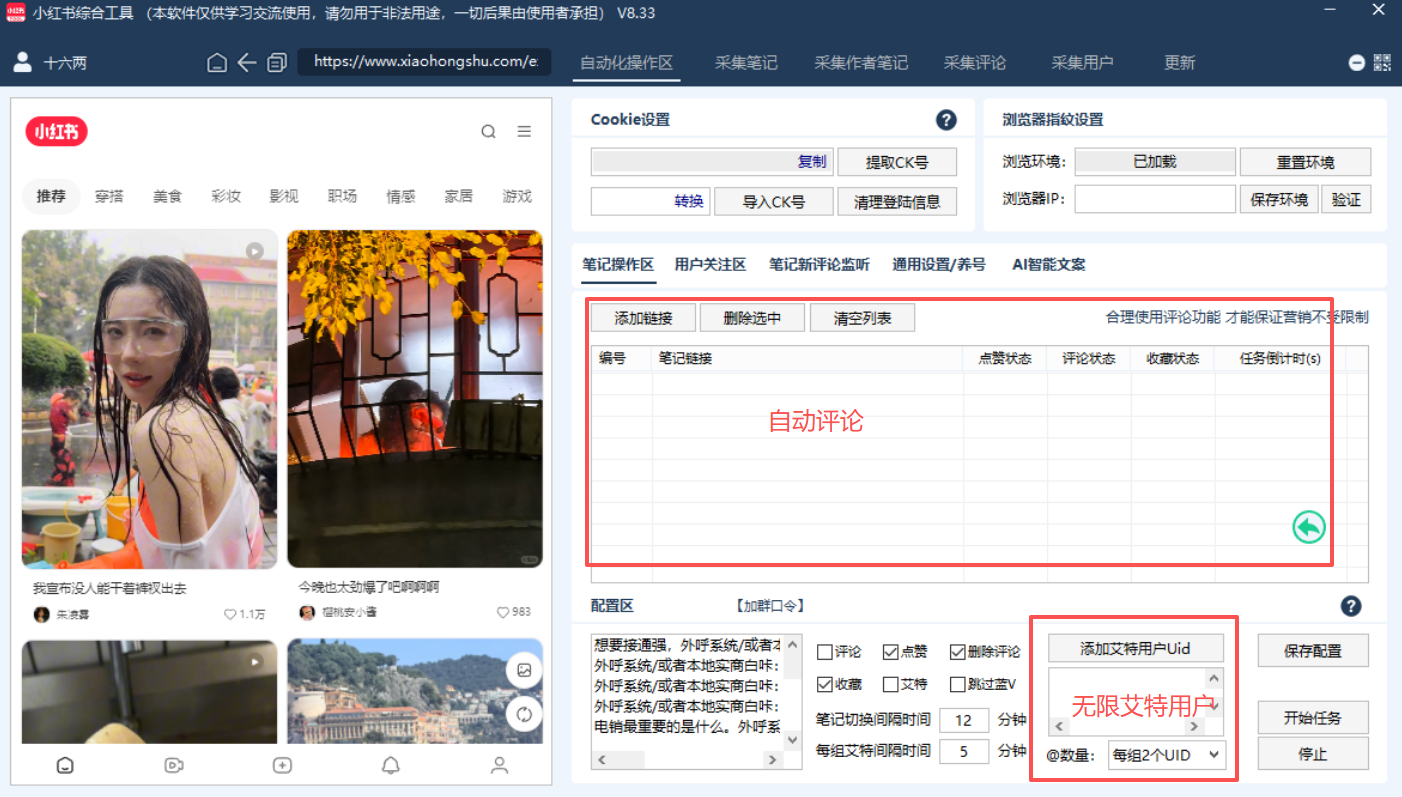Open AI智能文案 sub-tab
Viewport: 1402px width, 797px height.
[x=1049, y=265]
